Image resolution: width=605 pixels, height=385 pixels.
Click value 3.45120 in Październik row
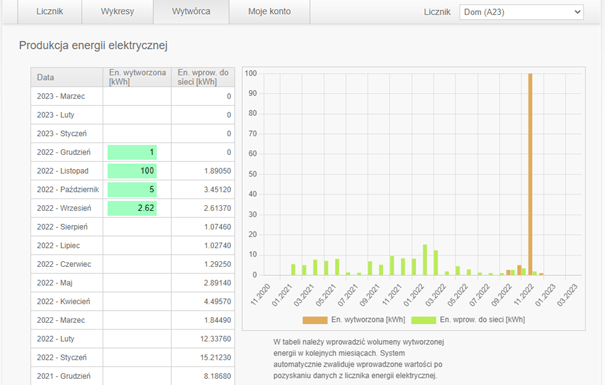(218, 189)
